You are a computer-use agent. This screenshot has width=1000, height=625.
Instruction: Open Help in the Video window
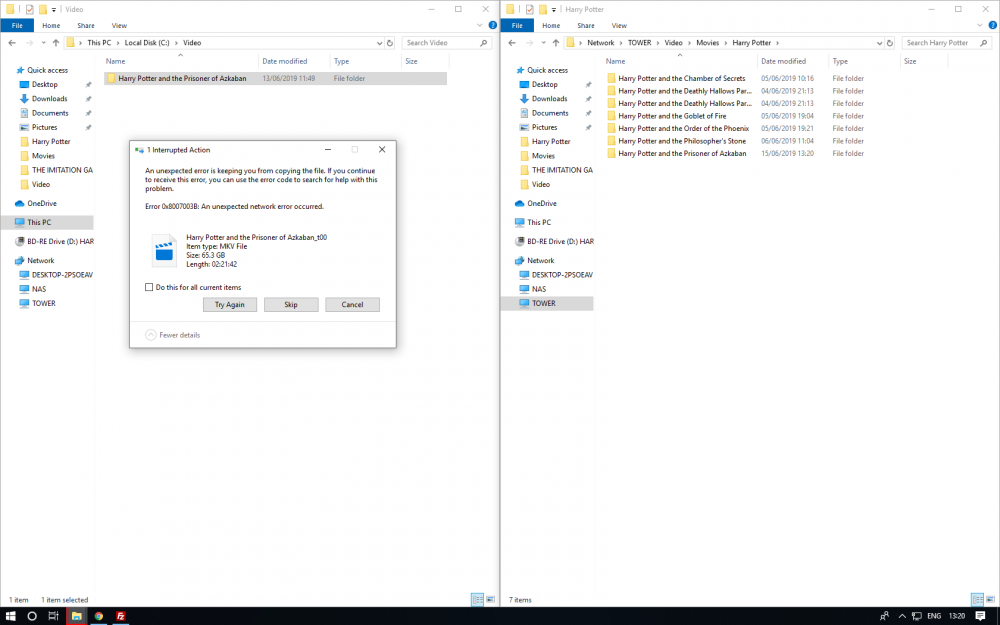(x=492, y=26)
